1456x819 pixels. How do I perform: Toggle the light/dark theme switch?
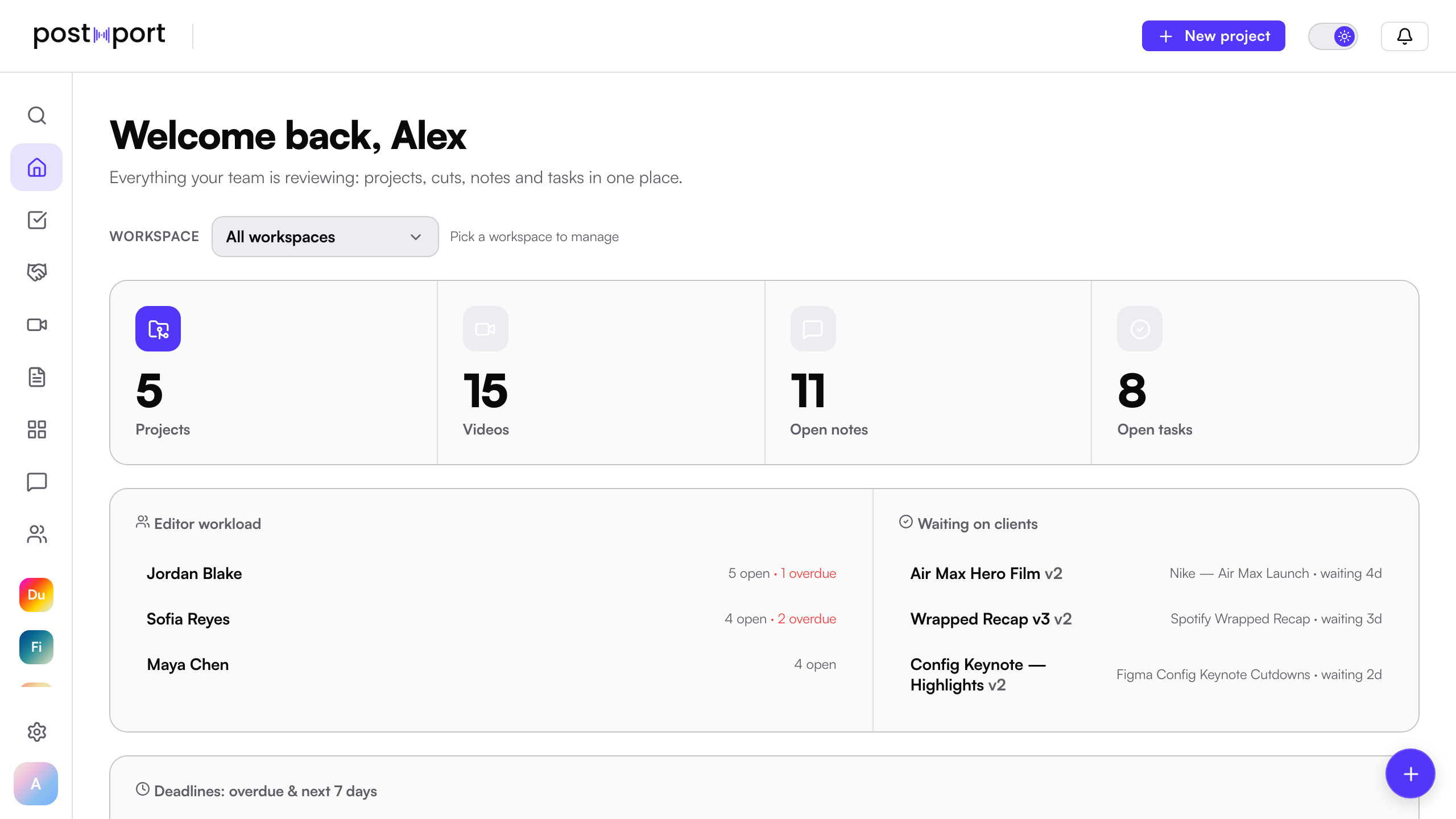pos(1333,36)
